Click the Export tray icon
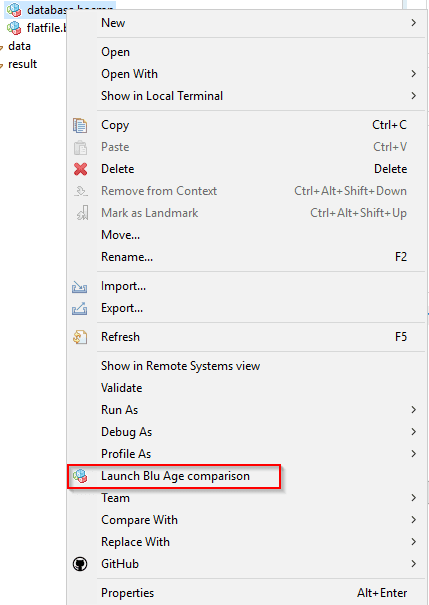The width and height of the screenshot is (429, 605). click(x=79, y=309)
